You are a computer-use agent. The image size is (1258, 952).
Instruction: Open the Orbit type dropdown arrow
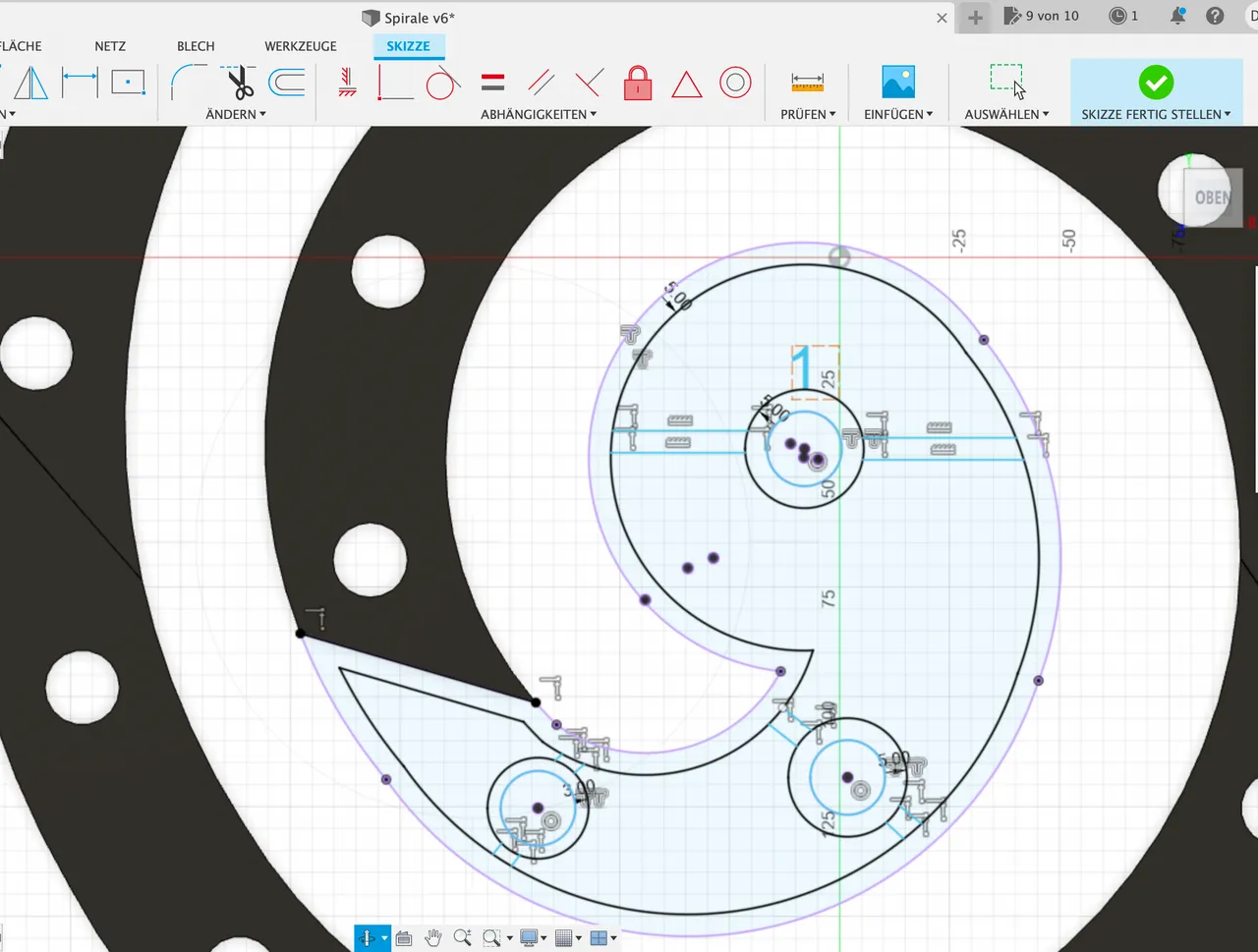[384, 939]
